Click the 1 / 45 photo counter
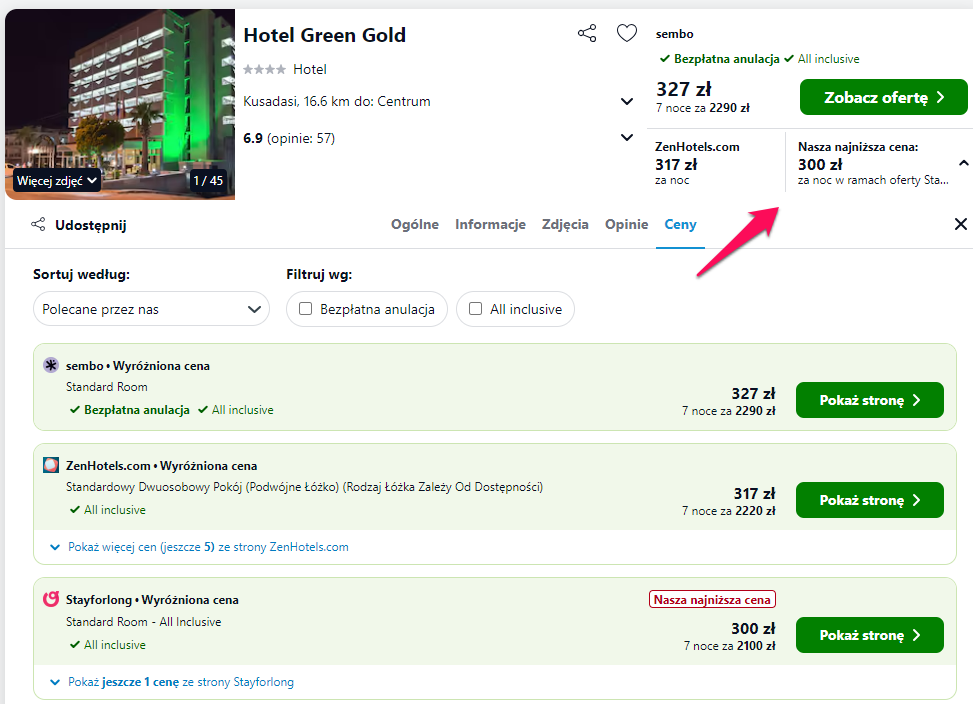The image size is (973, 704). (x=208, y=180)
